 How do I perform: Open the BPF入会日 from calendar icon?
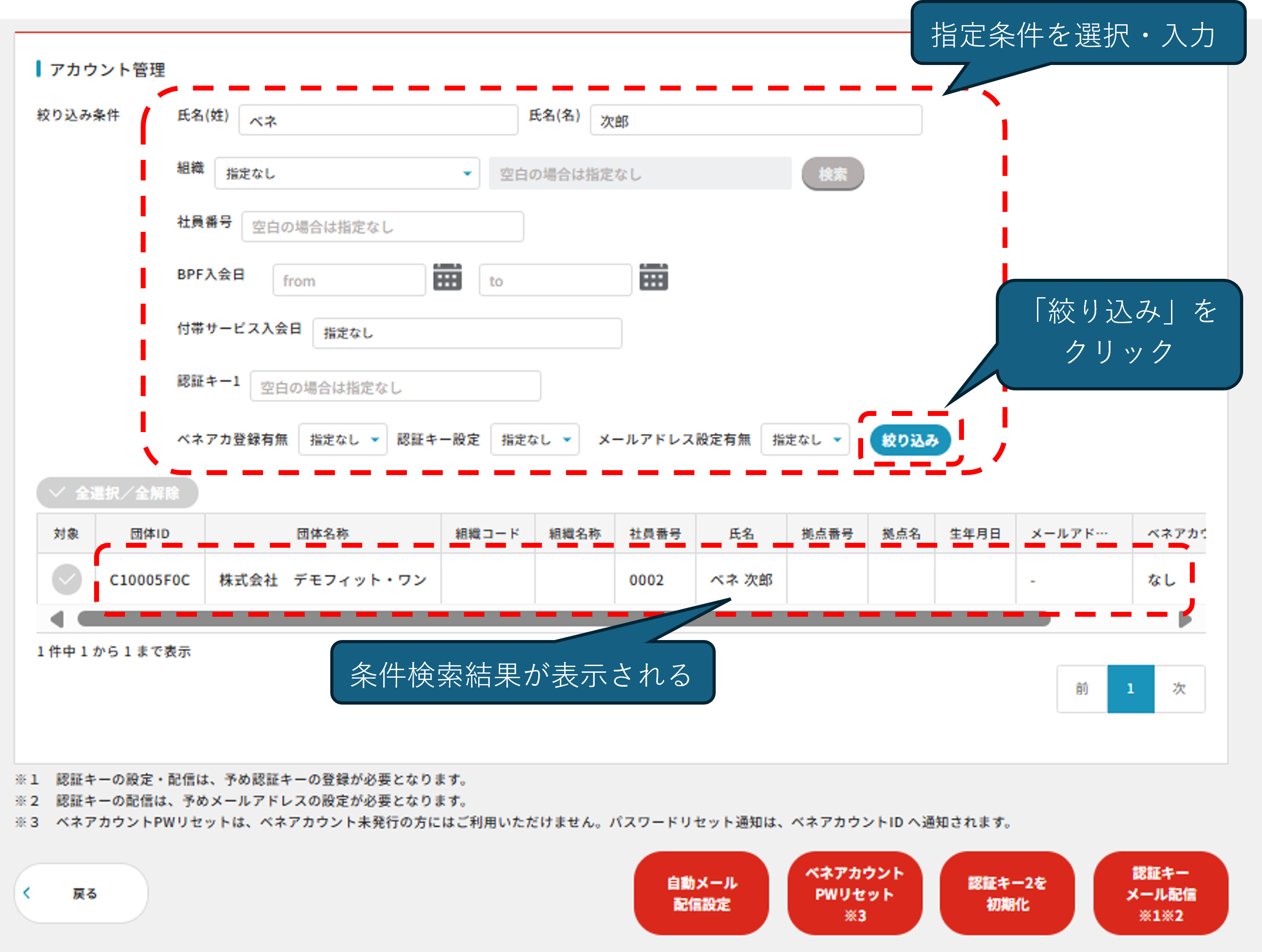click(447, 278)
